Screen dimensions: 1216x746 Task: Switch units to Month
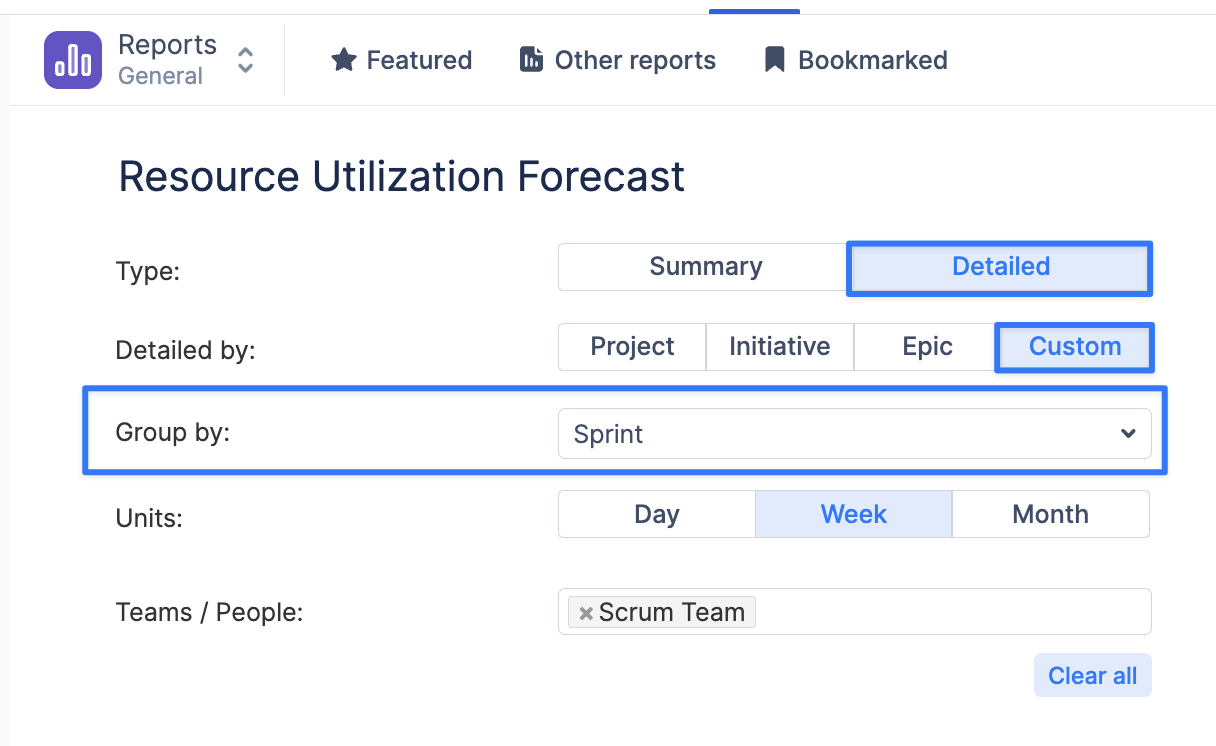point(1050,514)
